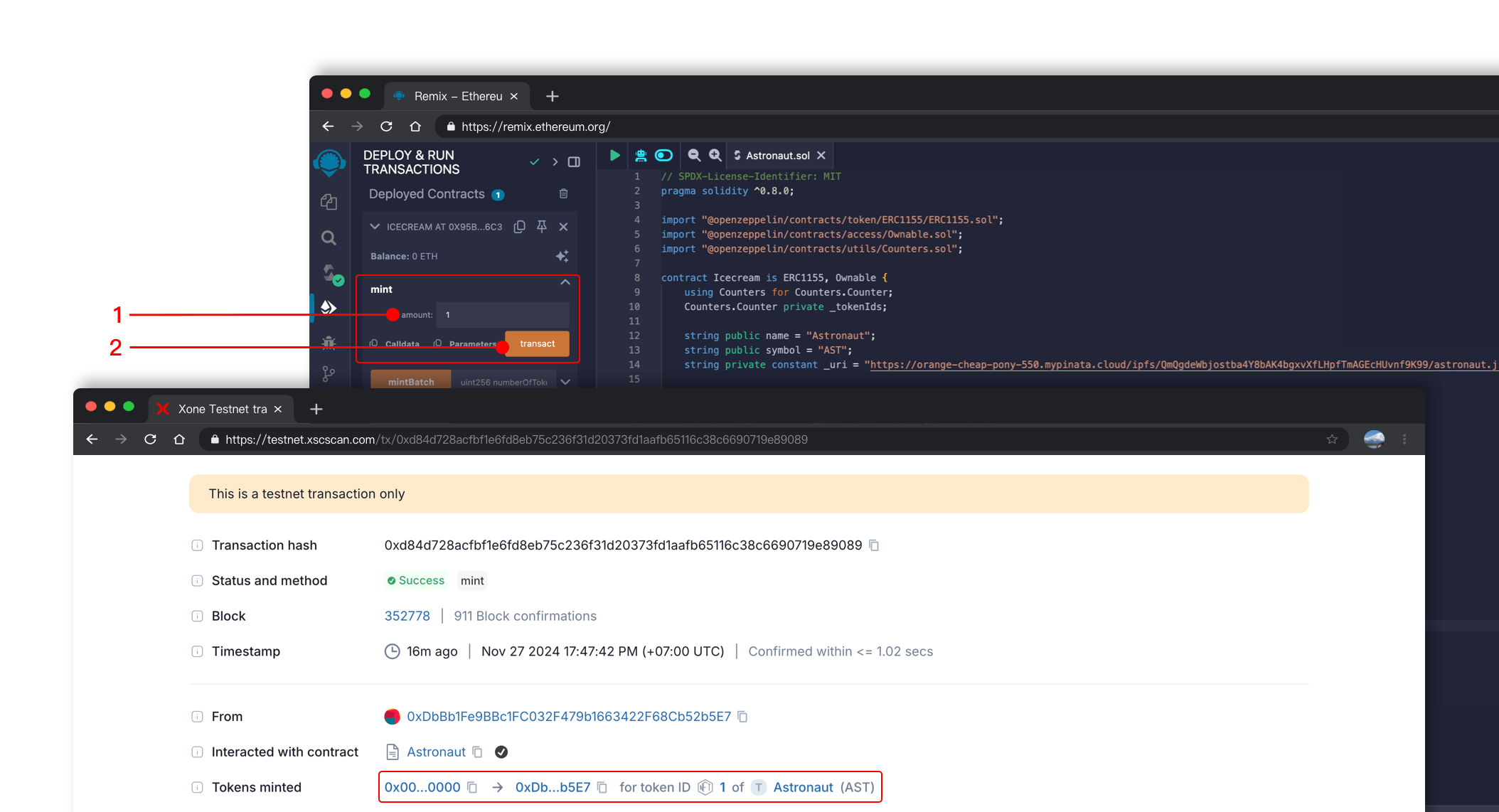Image resolution: width=1499 pixels, height=812 pixels.
Task: Open RemixAI assistant via robot icon
Action: pyautogui.click(x=641, y=155)
